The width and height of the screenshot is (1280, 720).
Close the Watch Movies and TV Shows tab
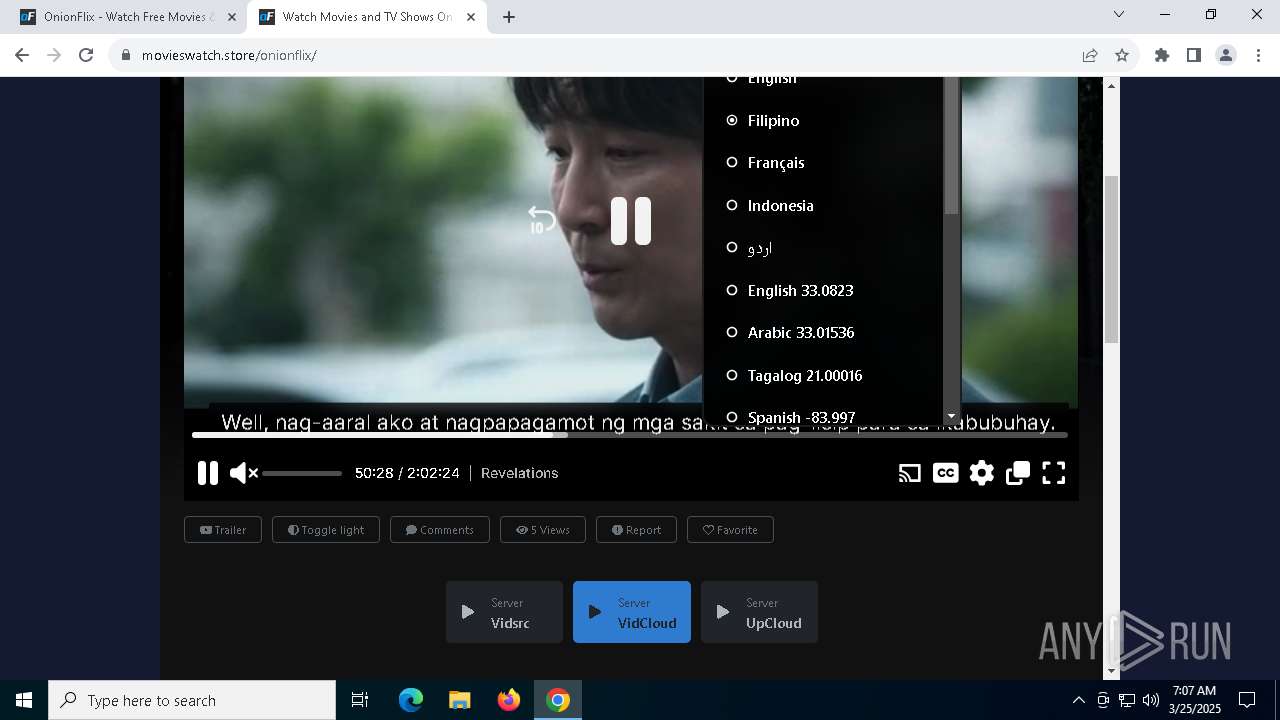pyautogui.click(x=471, y=17)
